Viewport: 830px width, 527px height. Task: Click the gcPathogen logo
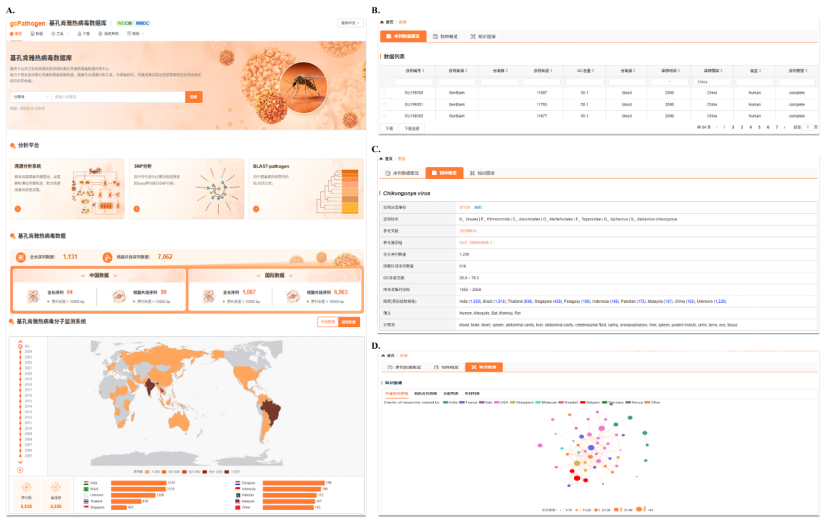pos(28,22)
